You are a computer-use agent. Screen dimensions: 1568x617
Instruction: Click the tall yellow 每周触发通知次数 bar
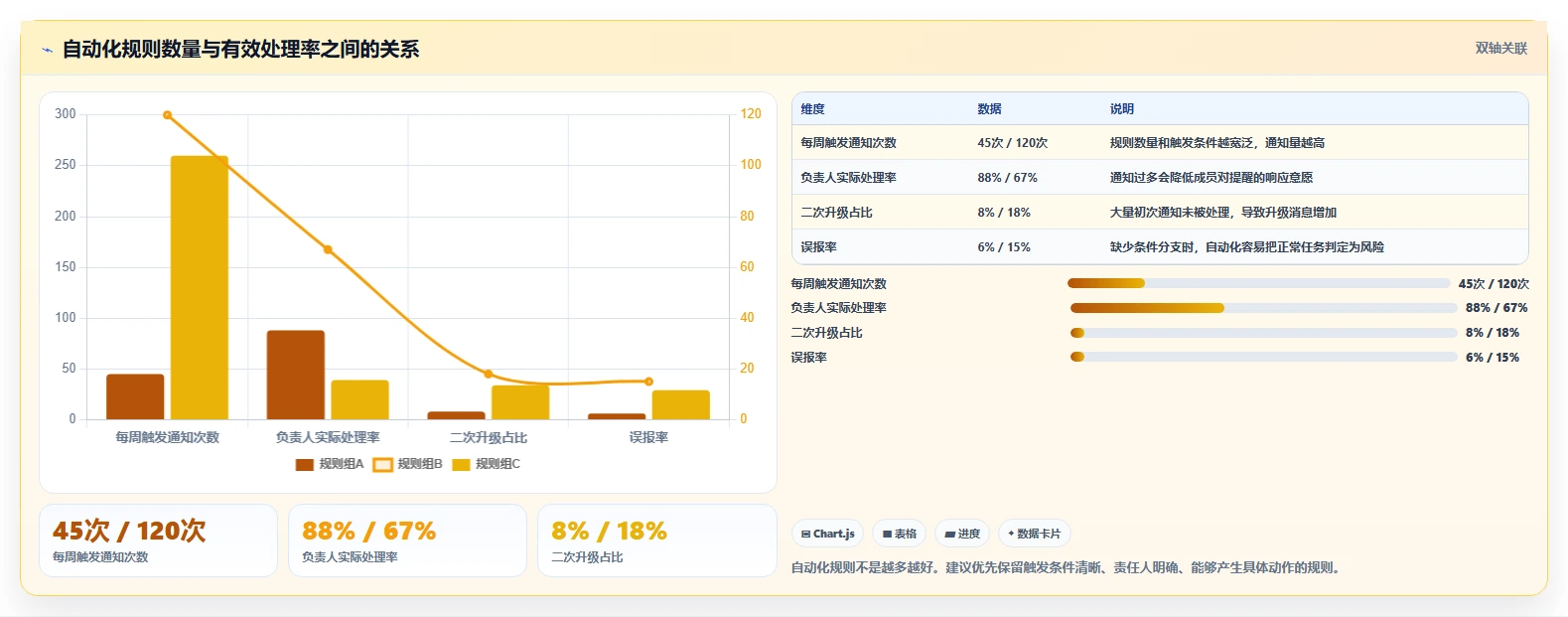[x=200, y=287]
